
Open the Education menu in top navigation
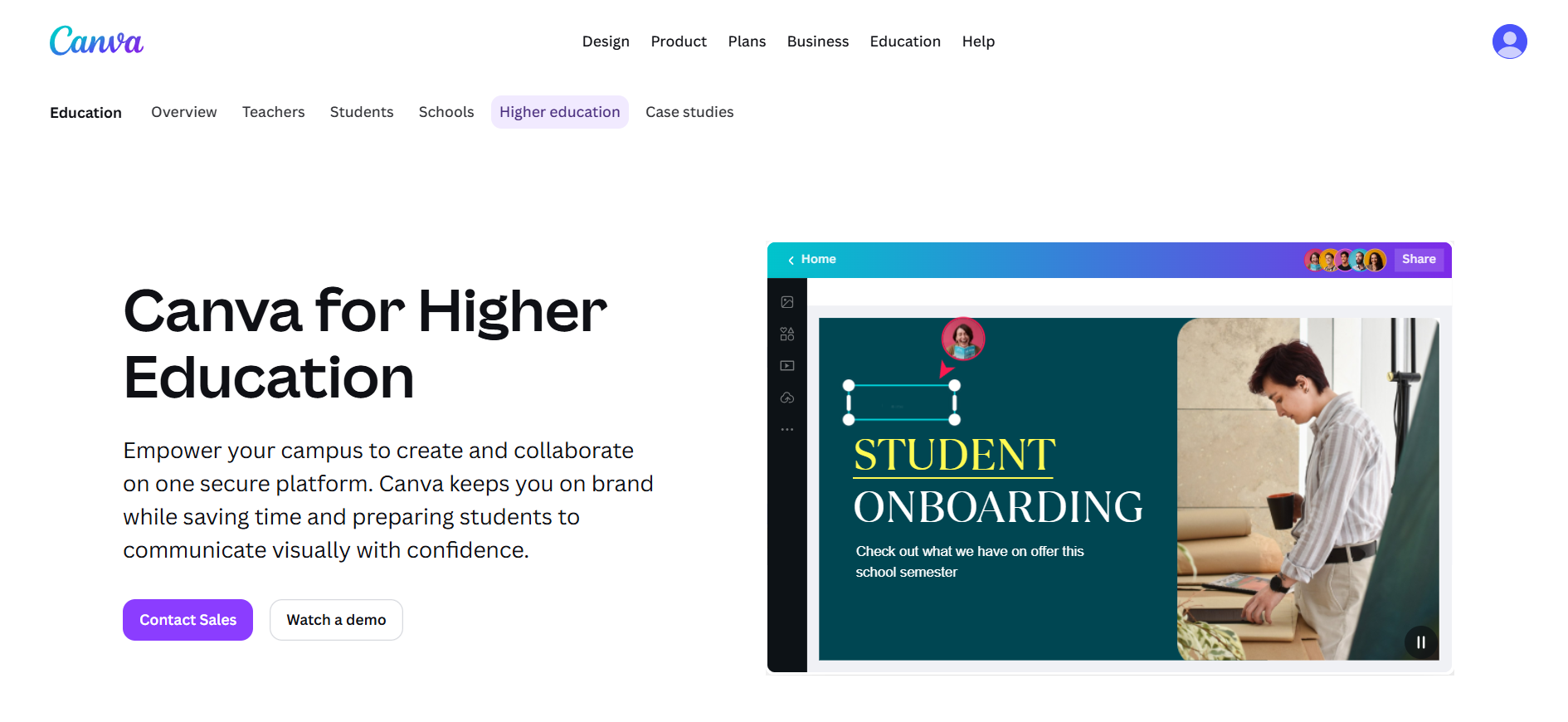pyautogui.click(x=905, y=41)
